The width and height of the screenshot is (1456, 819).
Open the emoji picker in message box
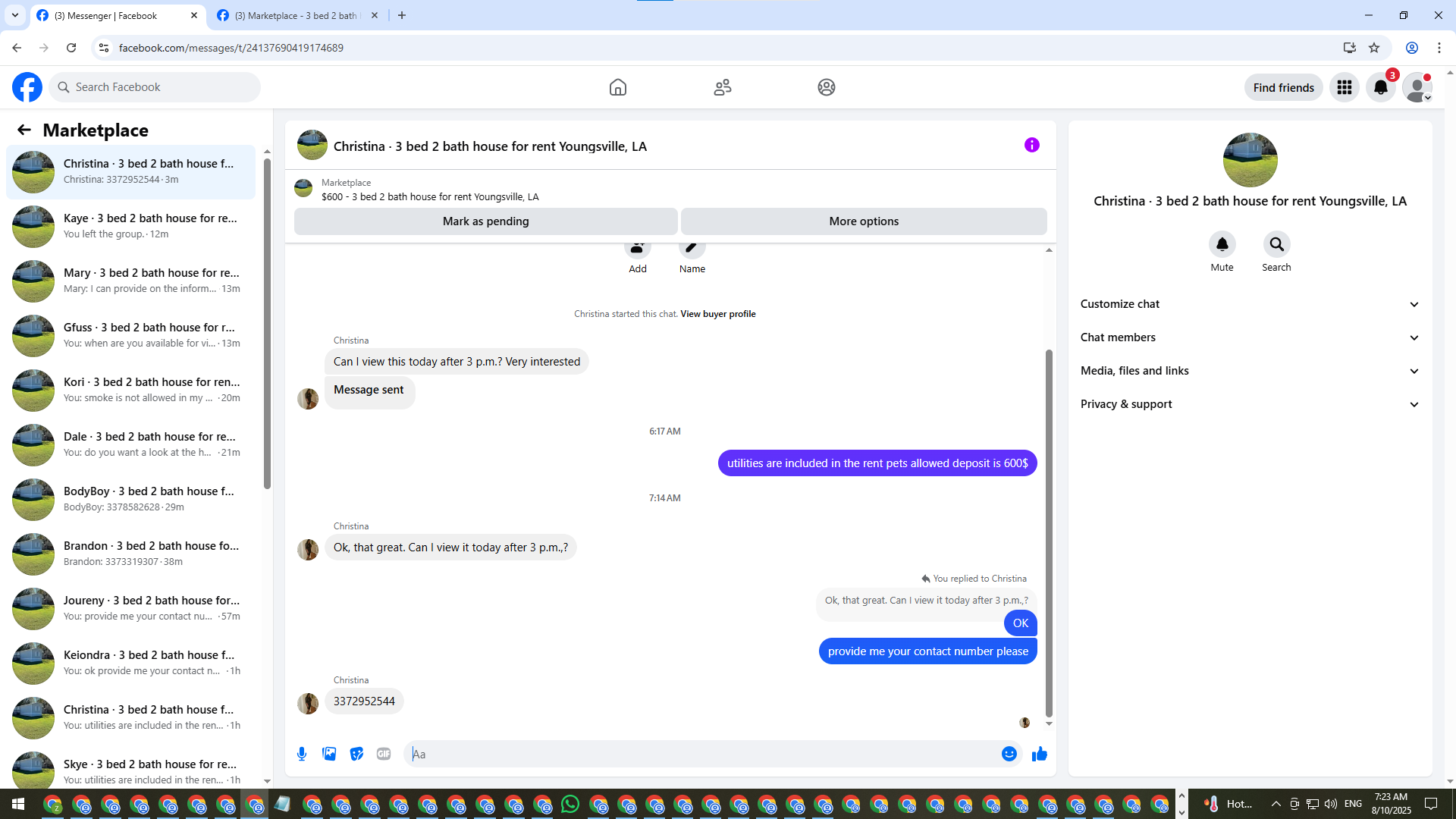pyautogui.click(x=1009, y=754)
